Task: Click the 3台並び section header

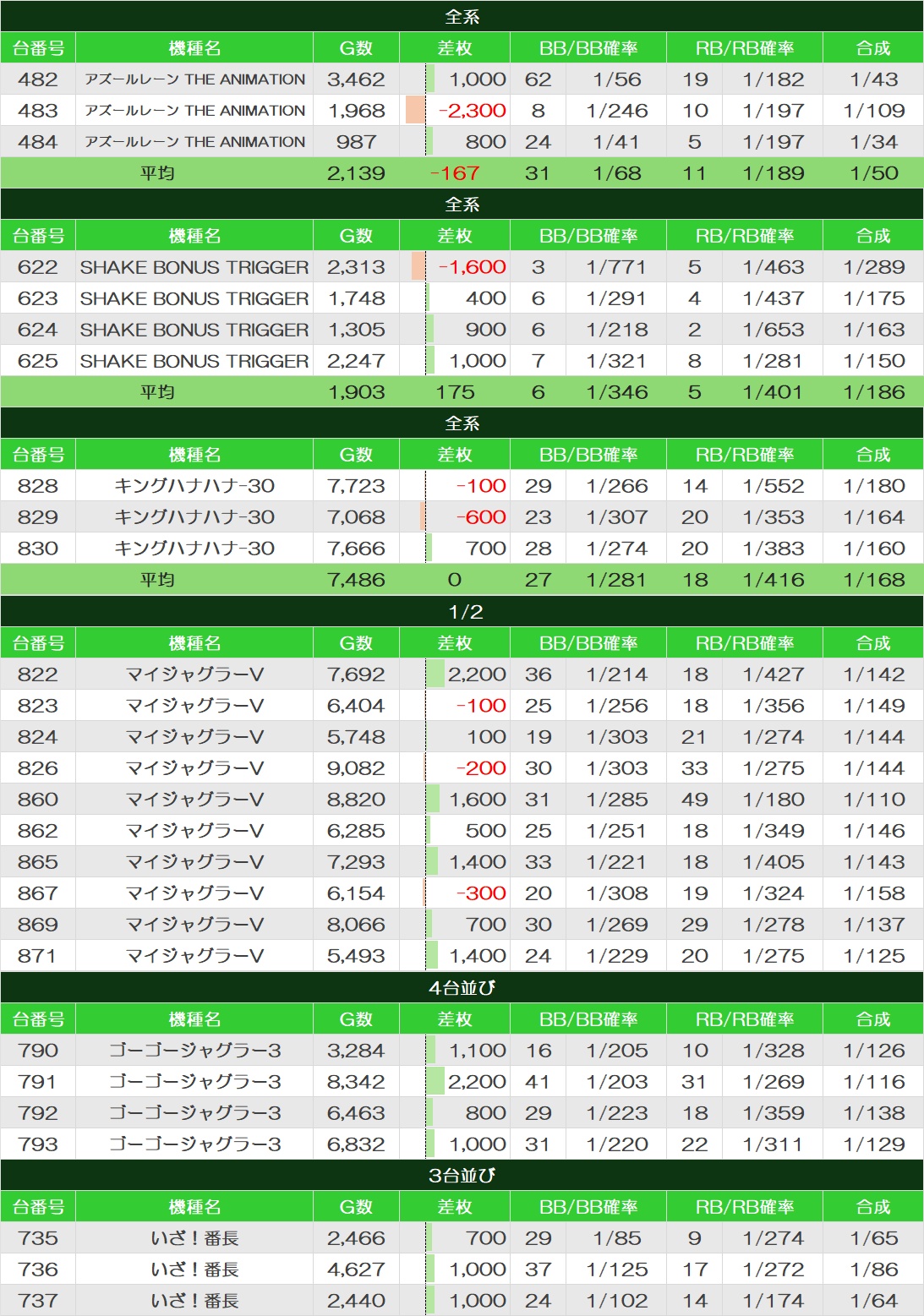Action: click(x=462, y=1175)
